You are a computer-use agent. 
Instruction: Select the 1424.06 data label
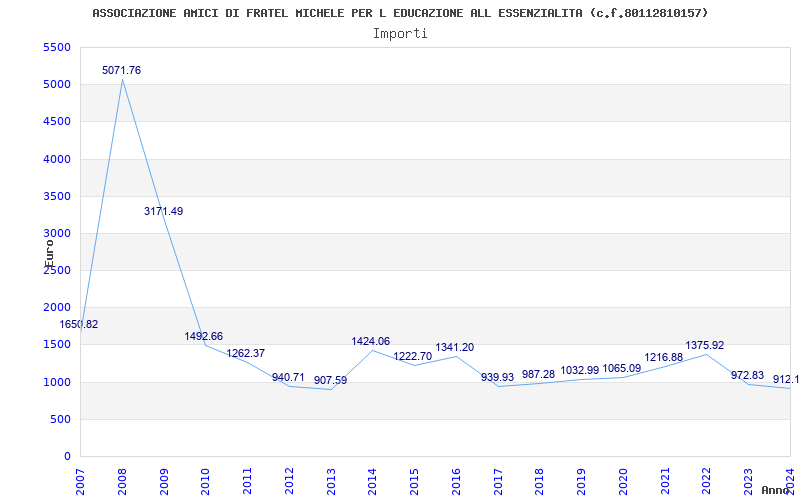tap(371, 342)
